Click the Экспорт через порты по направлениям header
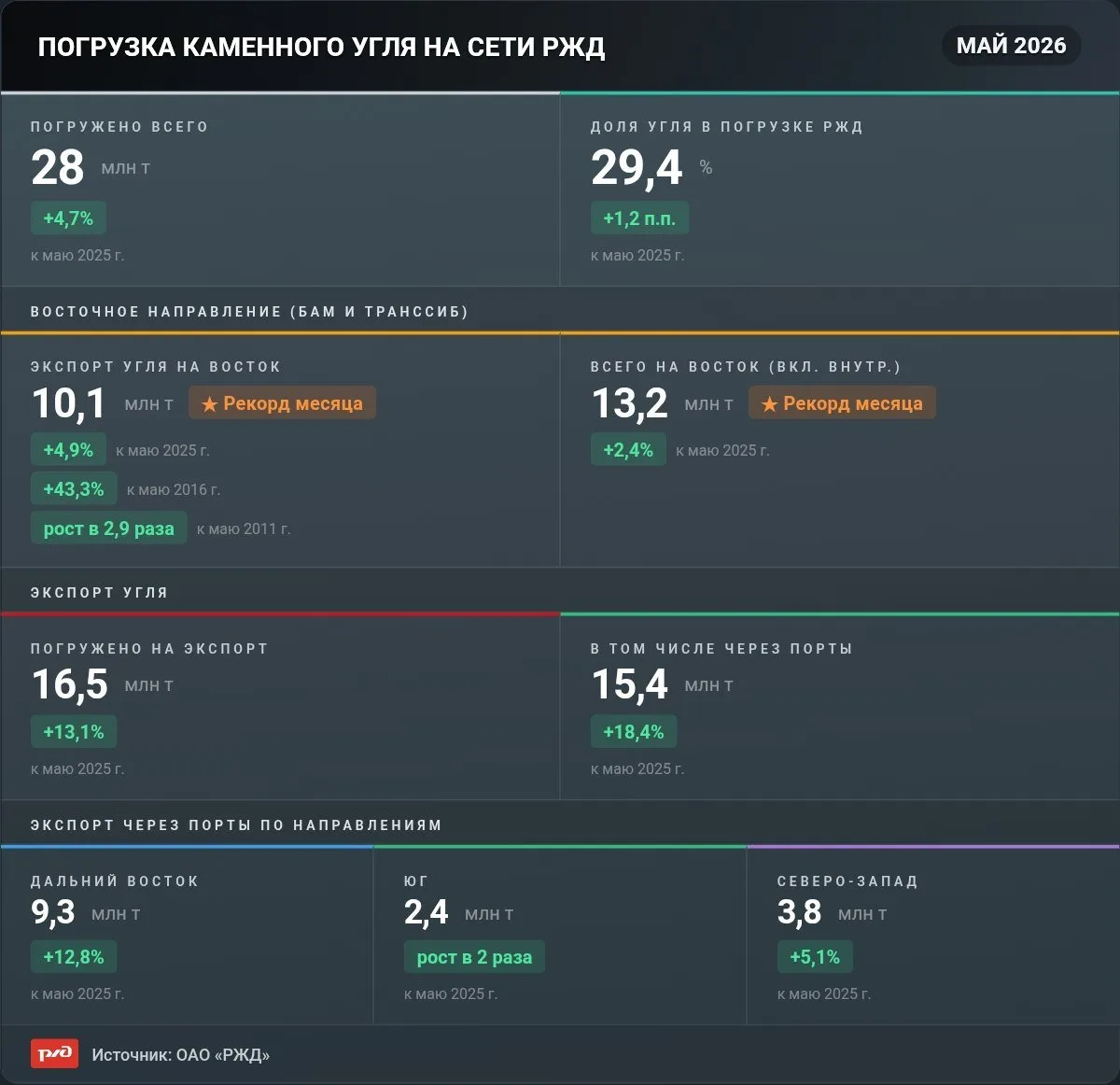This screenshot has height=1085, width=1120. tap(236, 825)
